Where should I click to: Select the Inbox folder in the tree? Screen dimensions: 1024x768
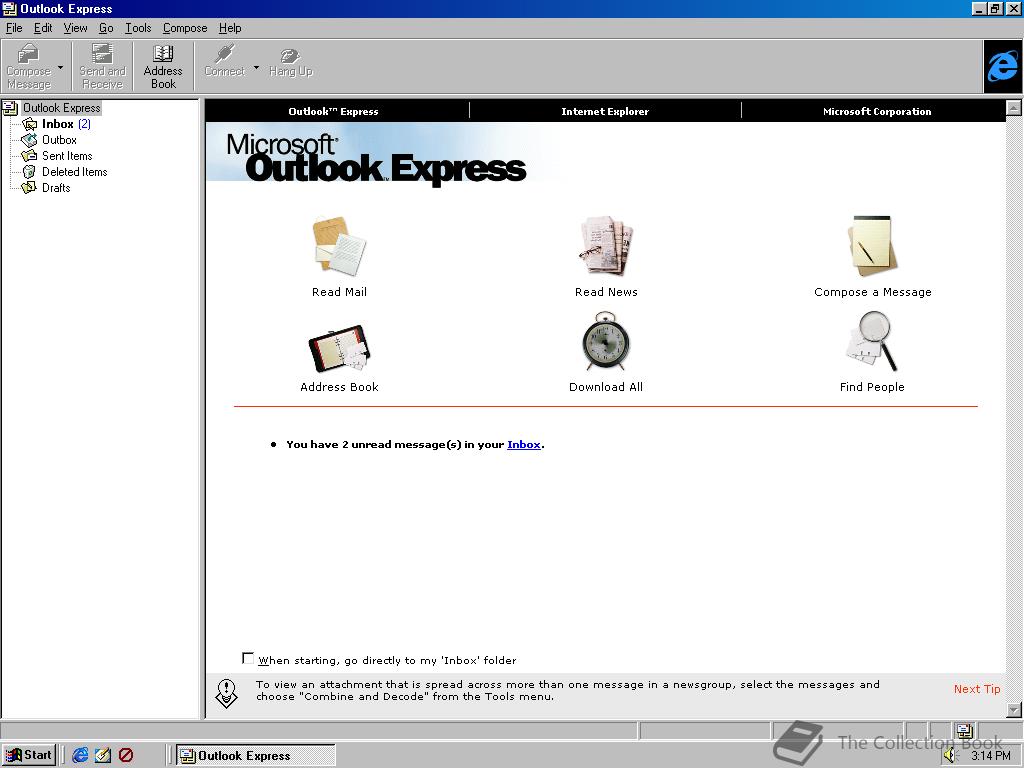click(x=57, y=124)
